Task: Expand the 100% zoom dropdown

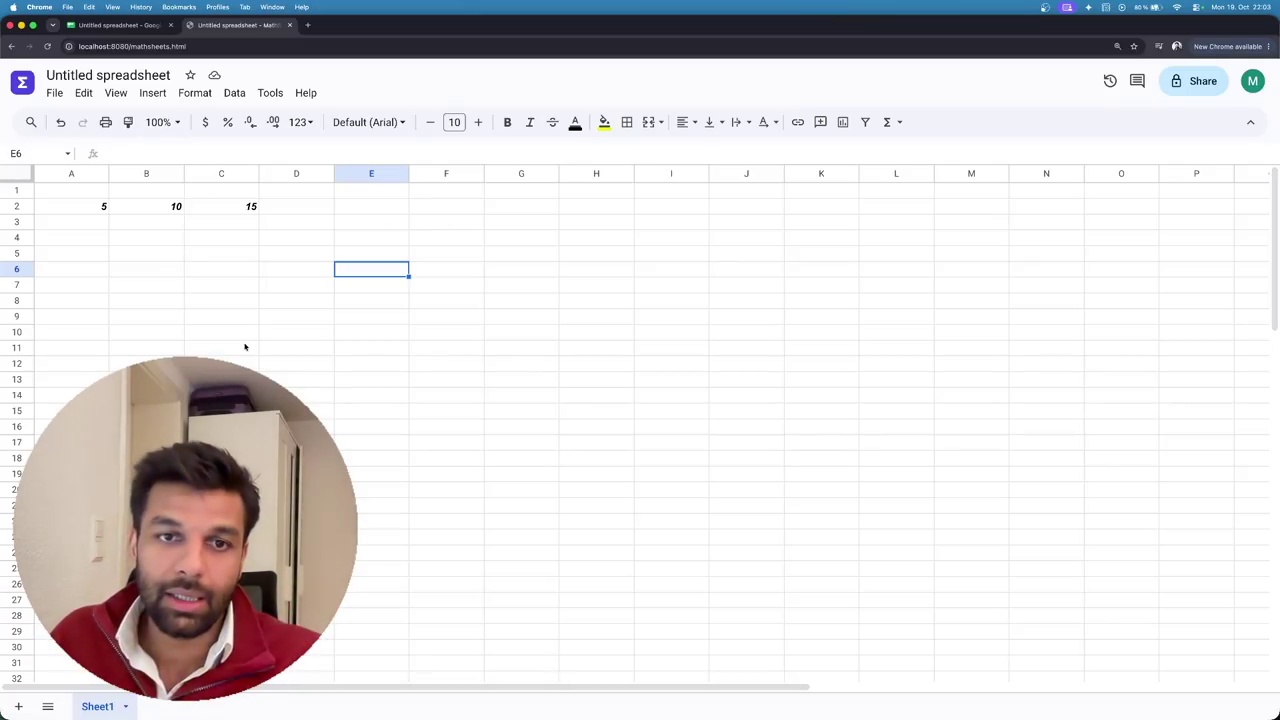Action: pyautogui.click(x=163, y=122)
